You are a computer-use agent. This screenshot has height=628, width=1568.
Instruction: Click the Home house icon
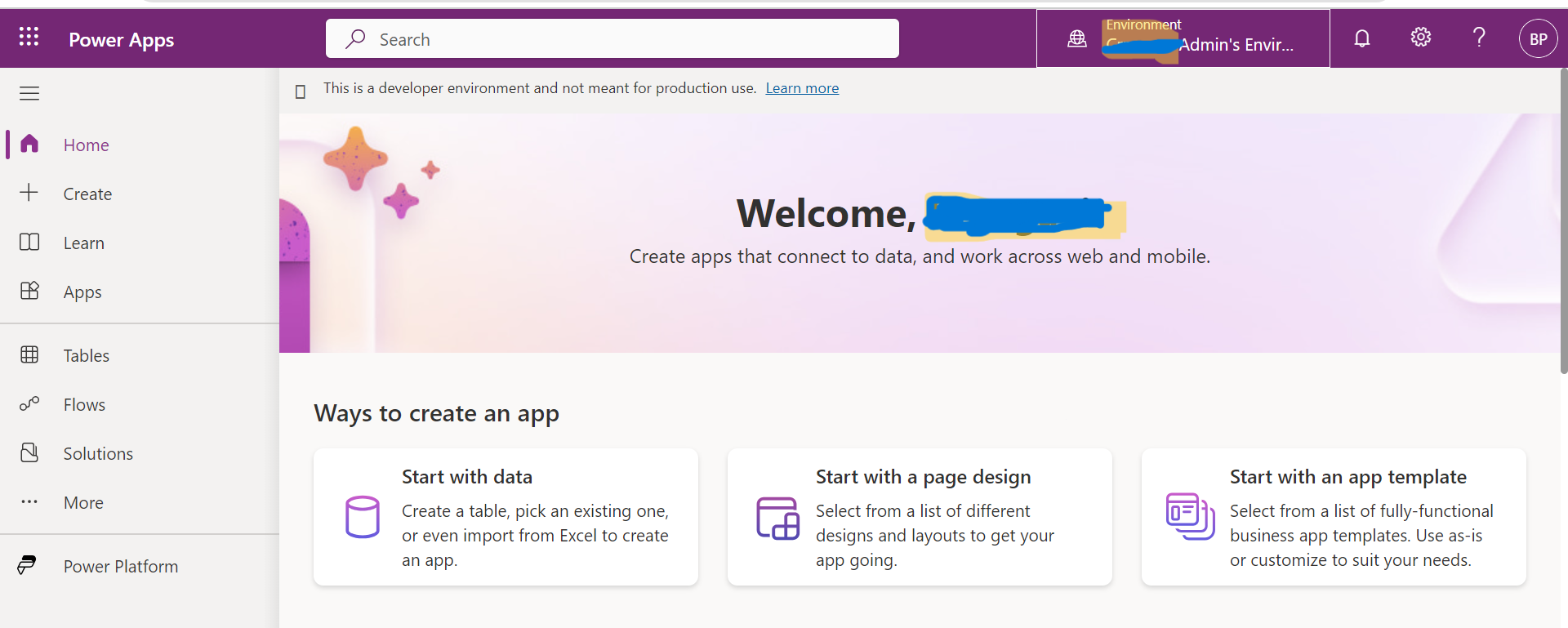(x=29, y=144)
